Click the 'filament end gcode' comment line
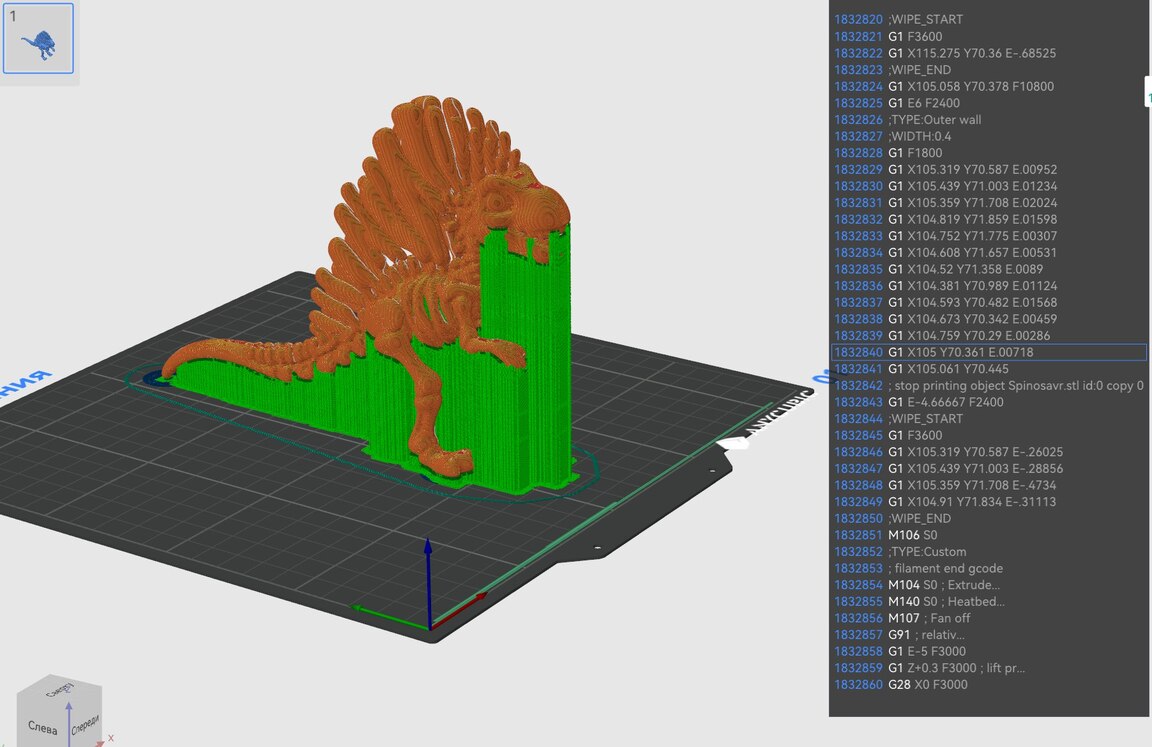Image resolution: width=1152 pixels, height=747 pixels. tap(945, 568)
